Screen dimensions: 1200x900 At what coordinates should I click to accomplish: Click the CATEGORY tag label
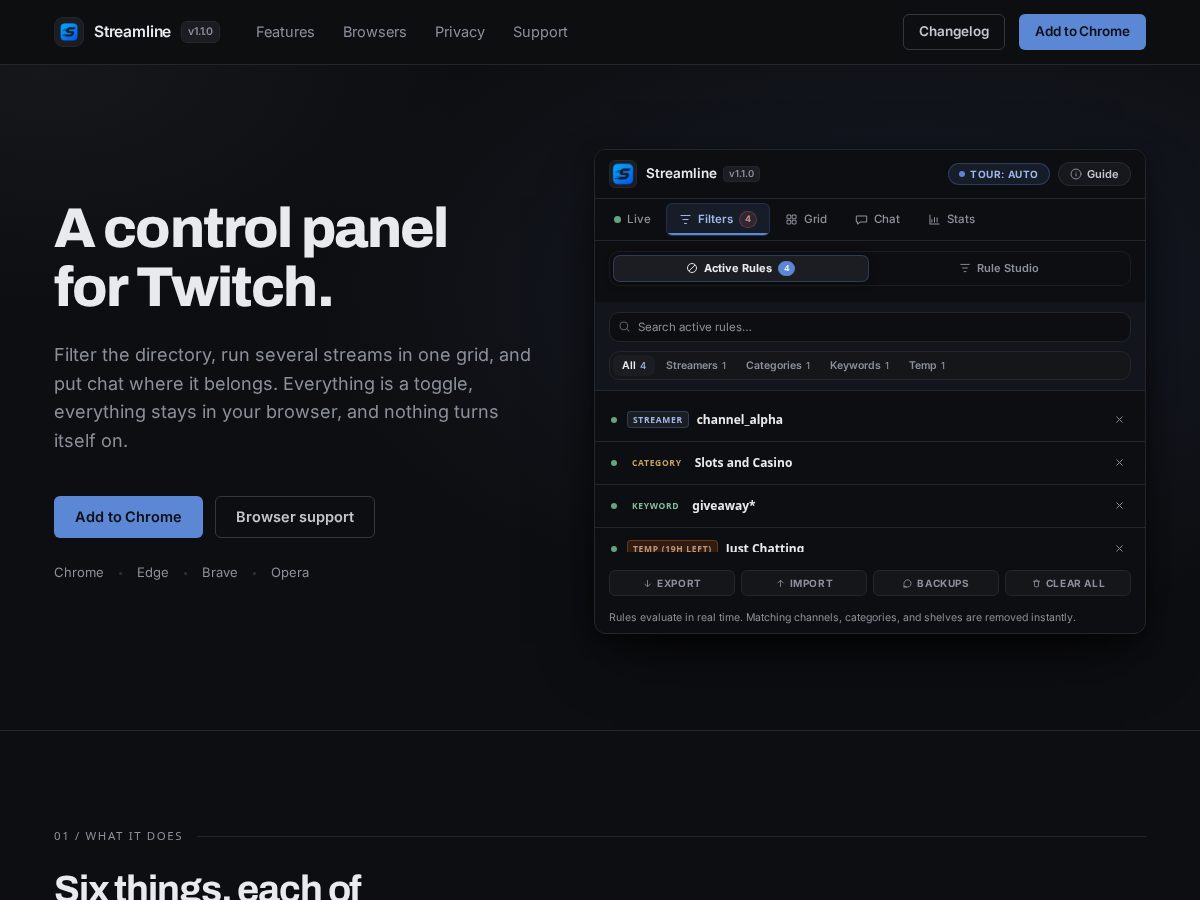[x=657, y=463]
